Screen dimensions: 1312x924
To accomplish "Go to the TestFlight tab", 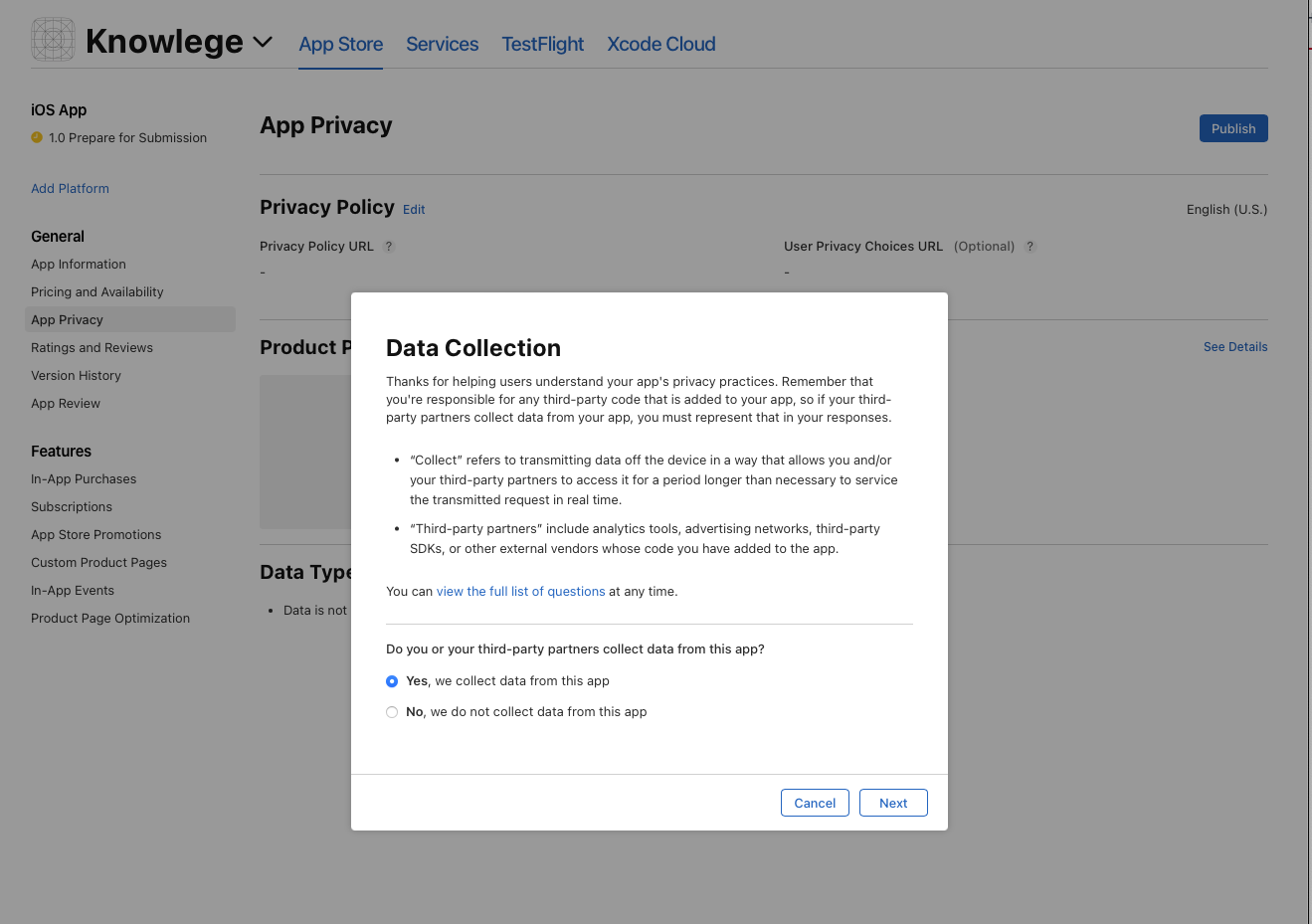I will tap(543, 44).
